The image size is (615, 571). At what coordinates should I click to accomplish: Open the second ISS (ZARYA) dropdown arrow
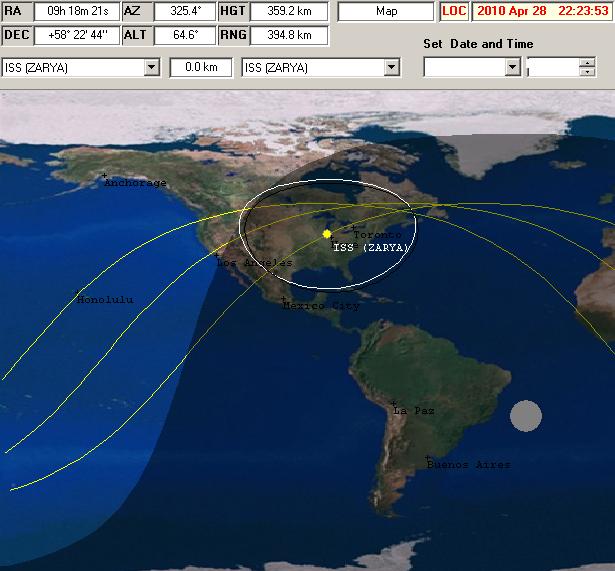pos(391,67)
